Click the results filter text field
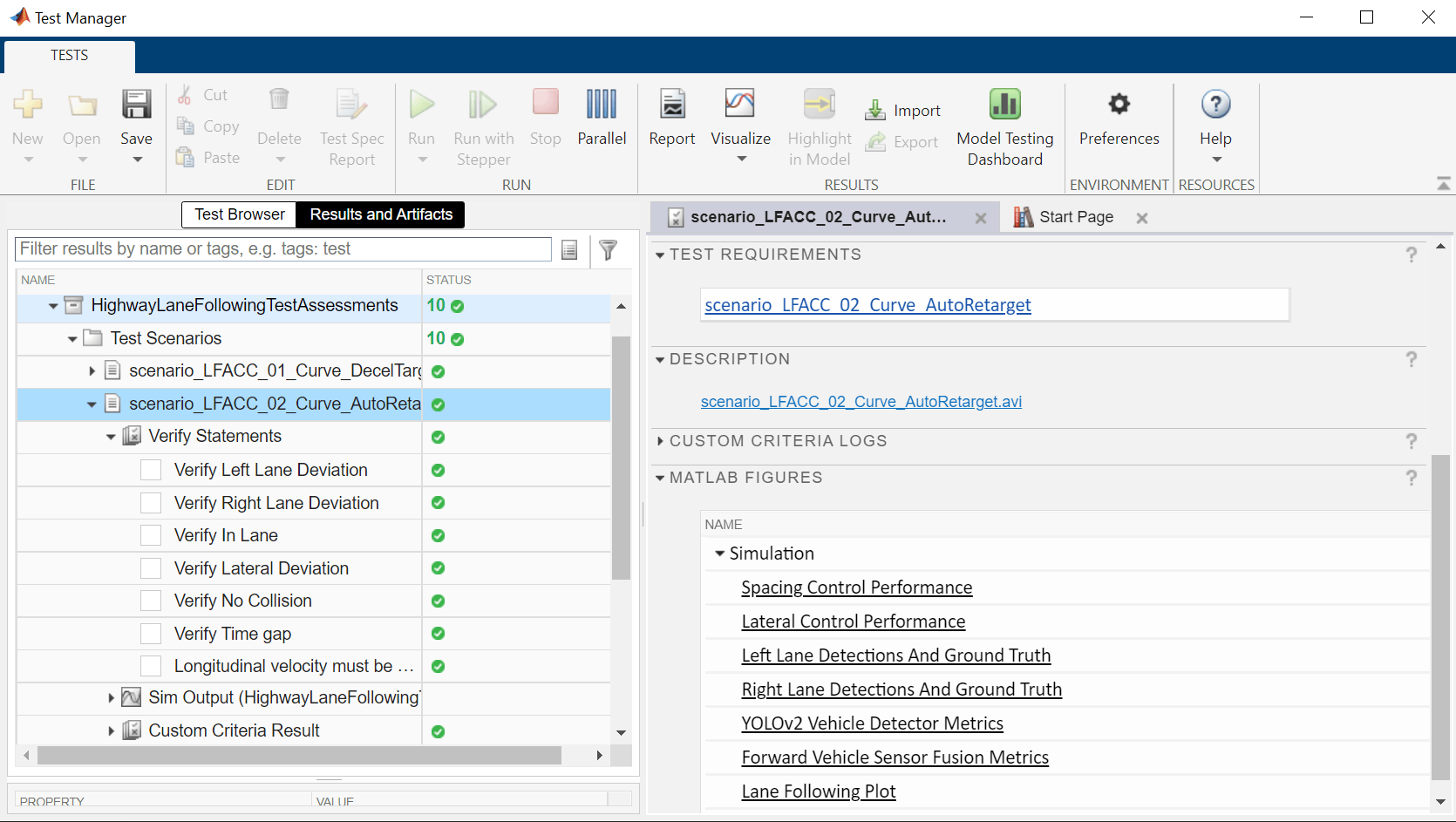 click(x=283, y=249)
